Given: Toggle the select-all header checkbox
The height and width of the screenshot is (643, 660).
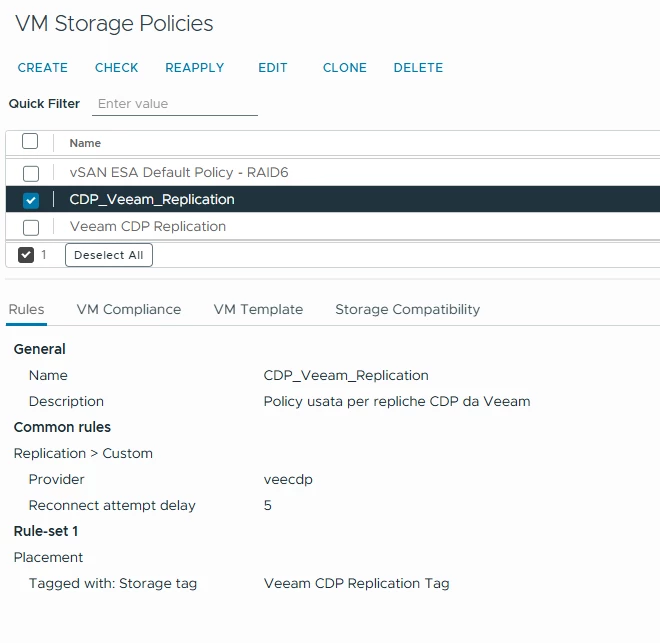Looking at the screenshot, I should point(30,141).
